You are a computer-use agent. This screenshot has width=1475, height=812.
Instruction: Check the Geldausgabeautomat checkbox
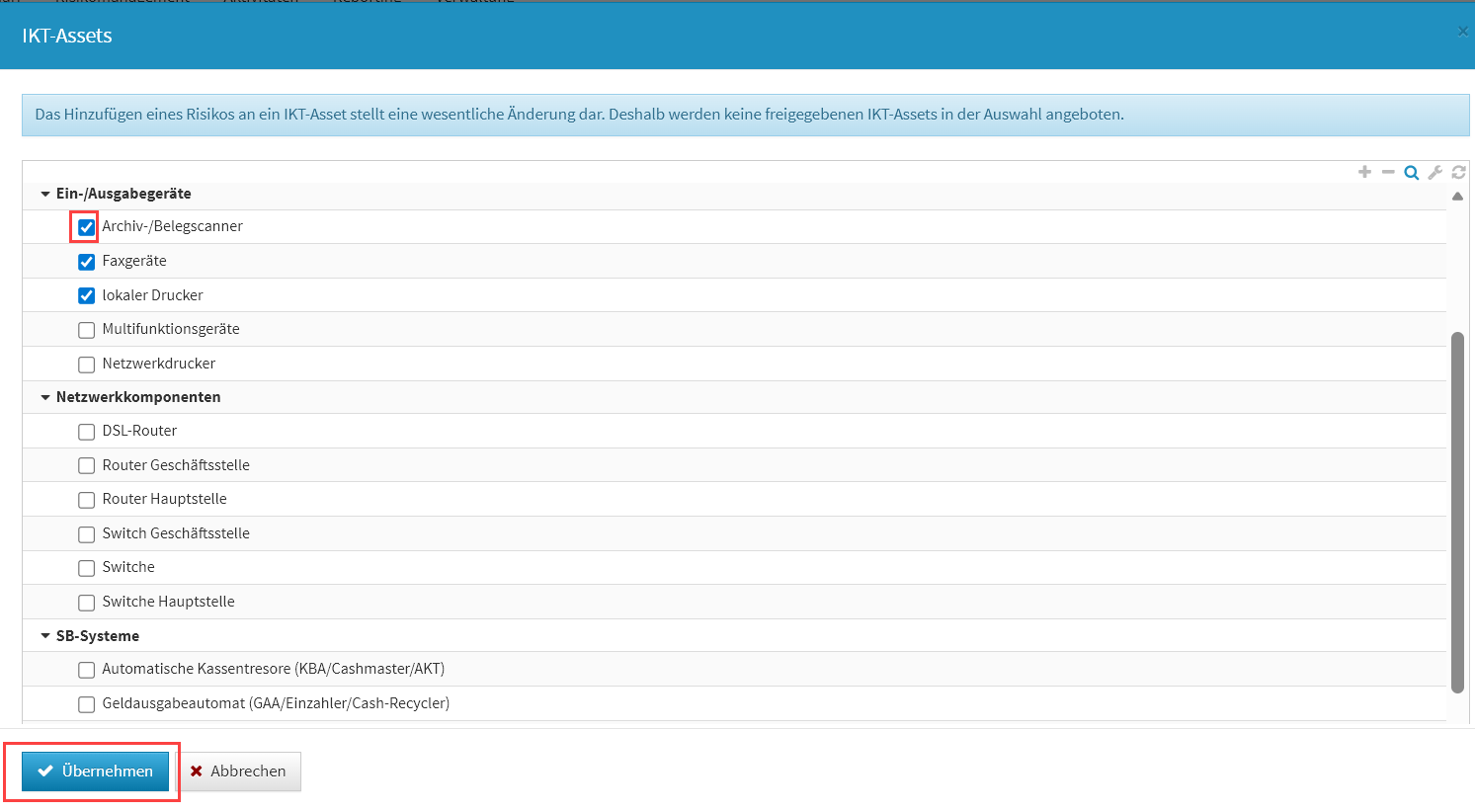click(87, 704)
